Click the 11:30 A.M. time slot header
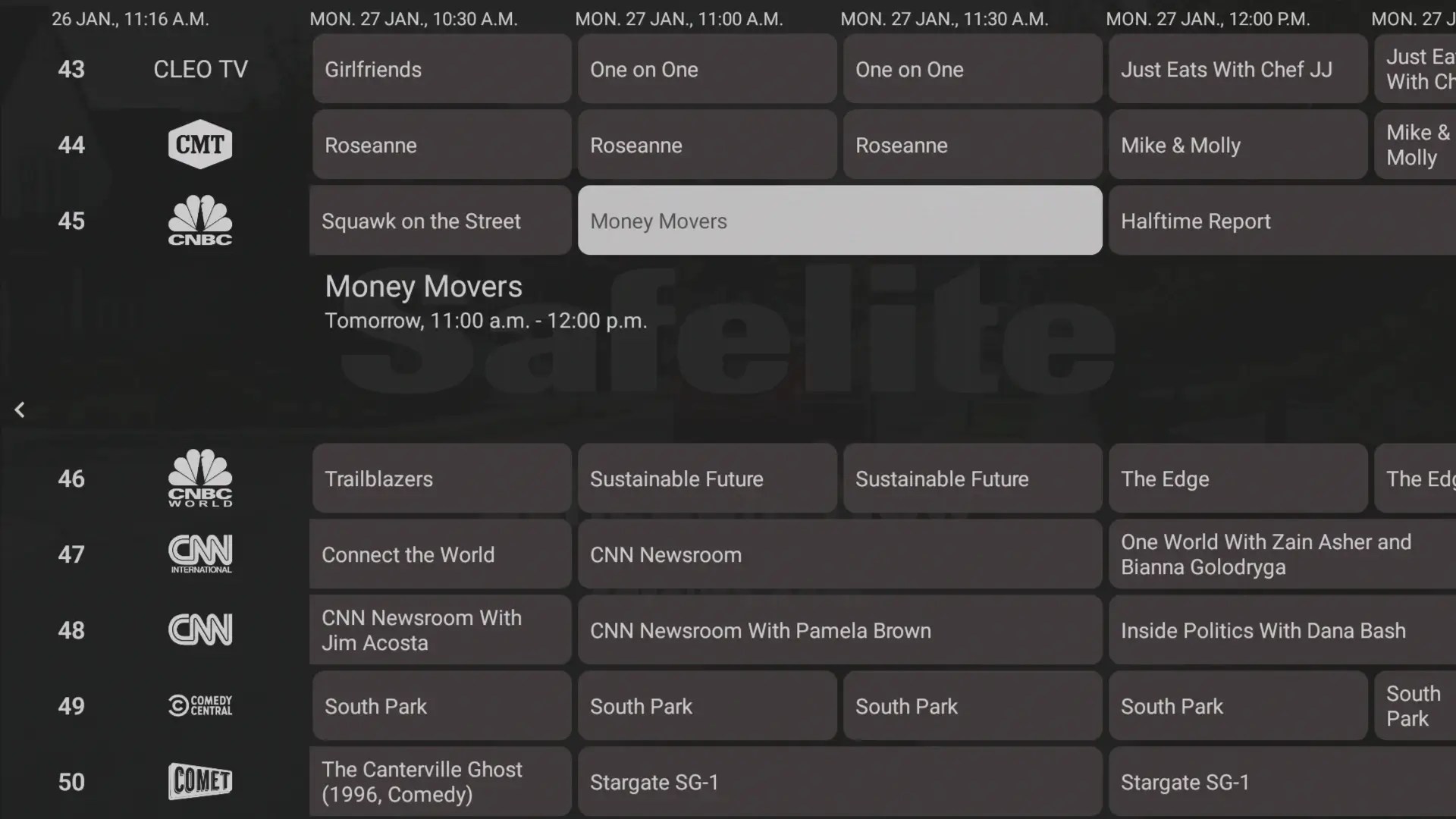Image resolution: width=1456 pixels, height=819 pixels. [945, 19]
